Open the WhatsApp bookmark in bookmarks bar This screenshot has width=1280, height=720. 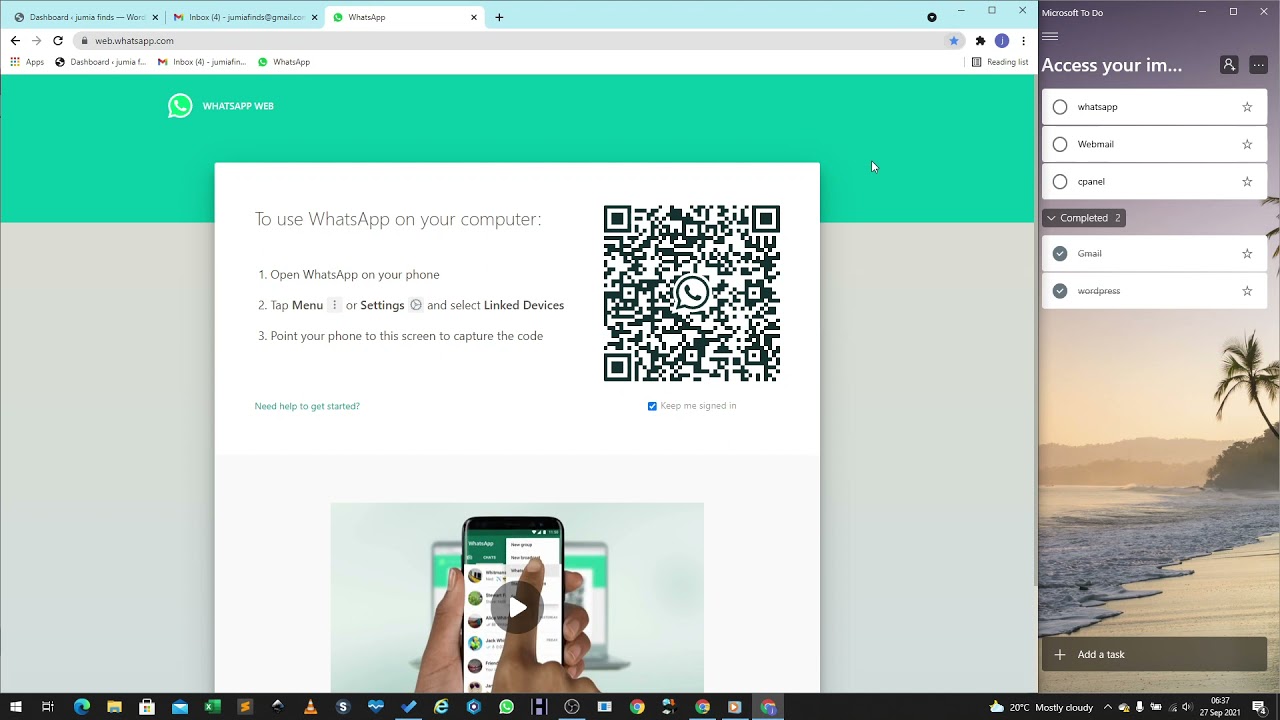pyautogui.click(x=284, y=62)
